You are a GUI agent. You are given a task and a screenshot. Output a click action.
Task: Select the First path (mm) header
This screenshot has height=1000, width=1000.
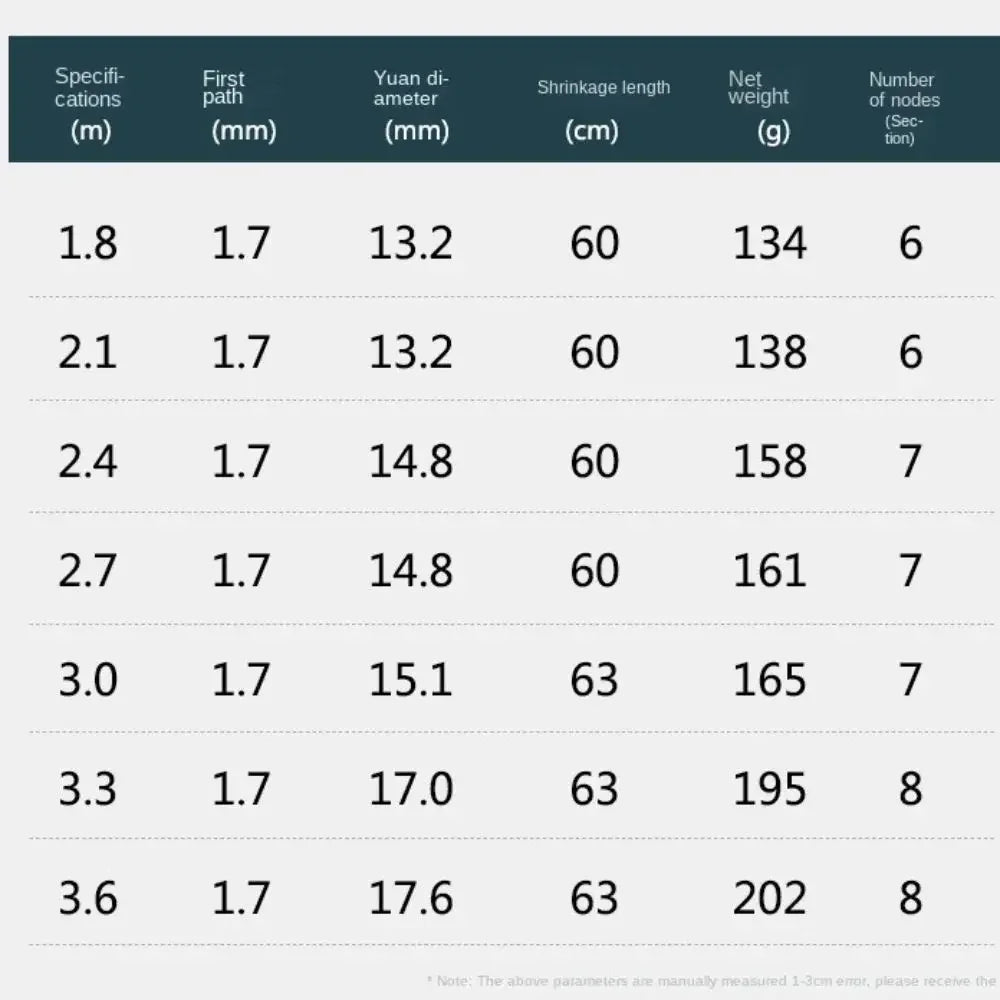coord(239,106)
